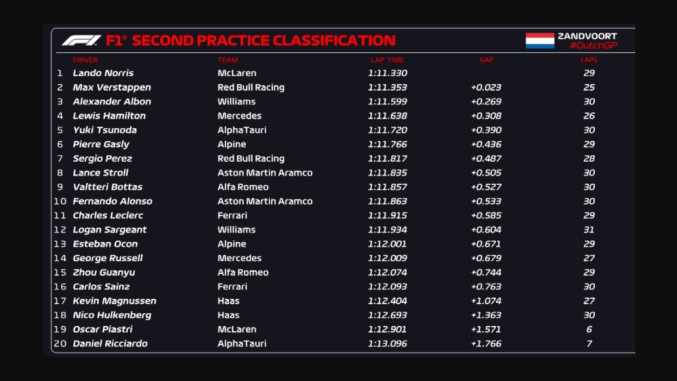Select Max Verstappen in second place
The height and width of the screenshot is (381, 677).
click(112, 87)
